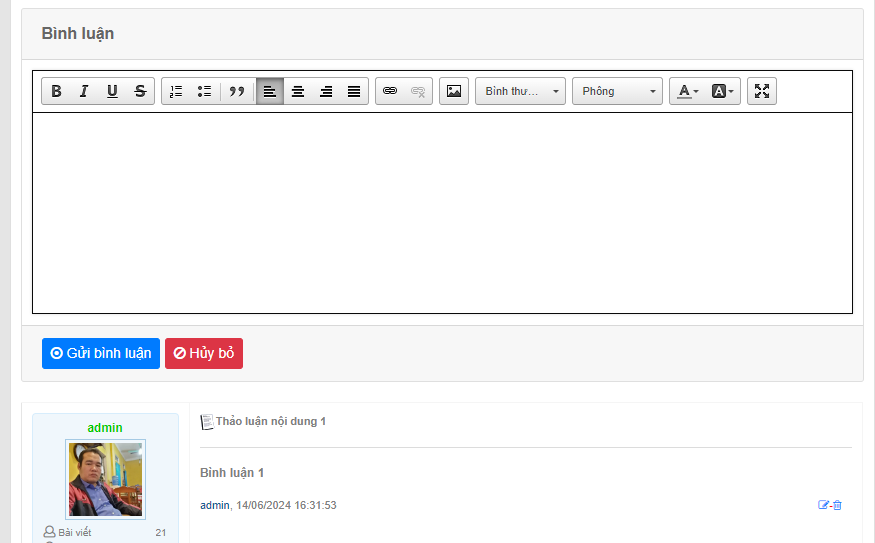Toggle italic text style
The image size is (875, 543).
click(84, 91)
